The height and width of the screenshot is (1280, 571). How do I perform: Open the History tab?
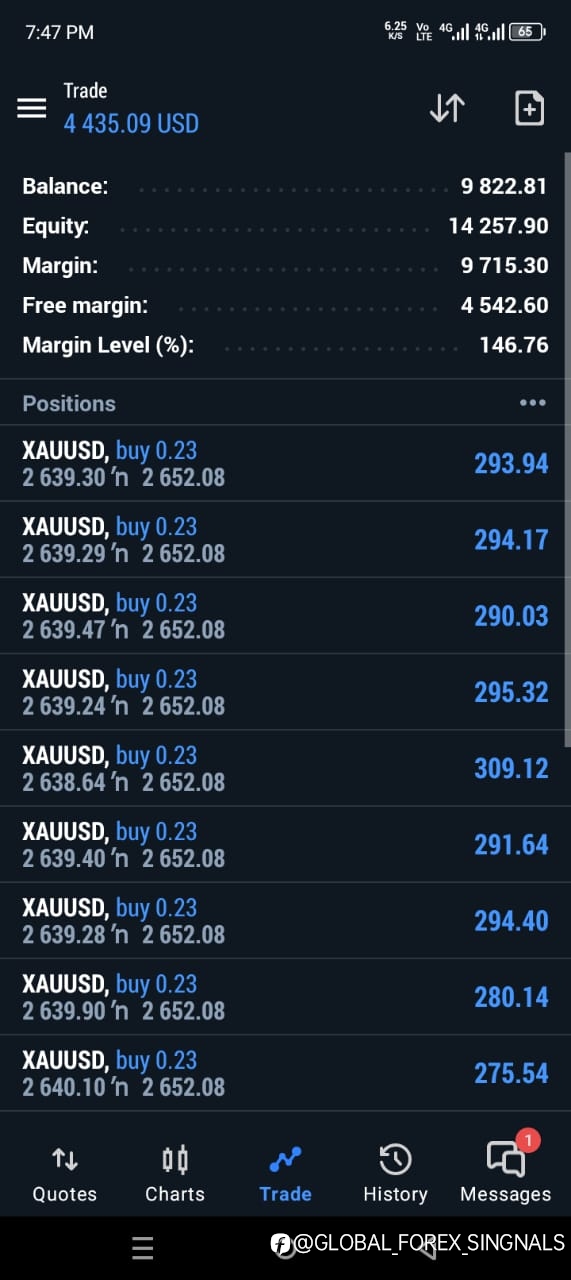(395, 1173)
